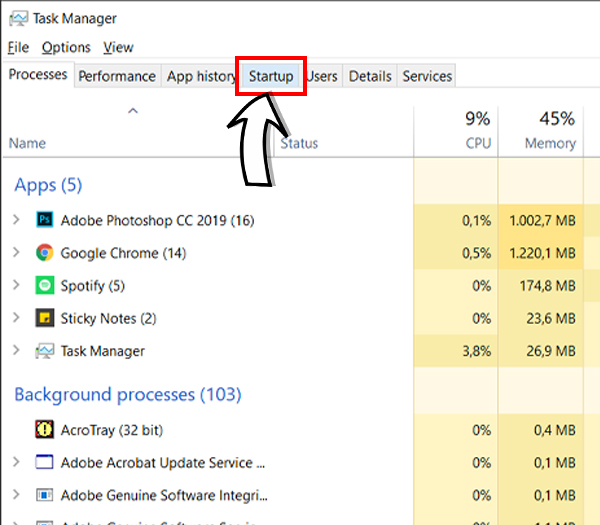Sort by the CPU column header
This screenshot has height=525, width=600.
[x=478, y=143]
